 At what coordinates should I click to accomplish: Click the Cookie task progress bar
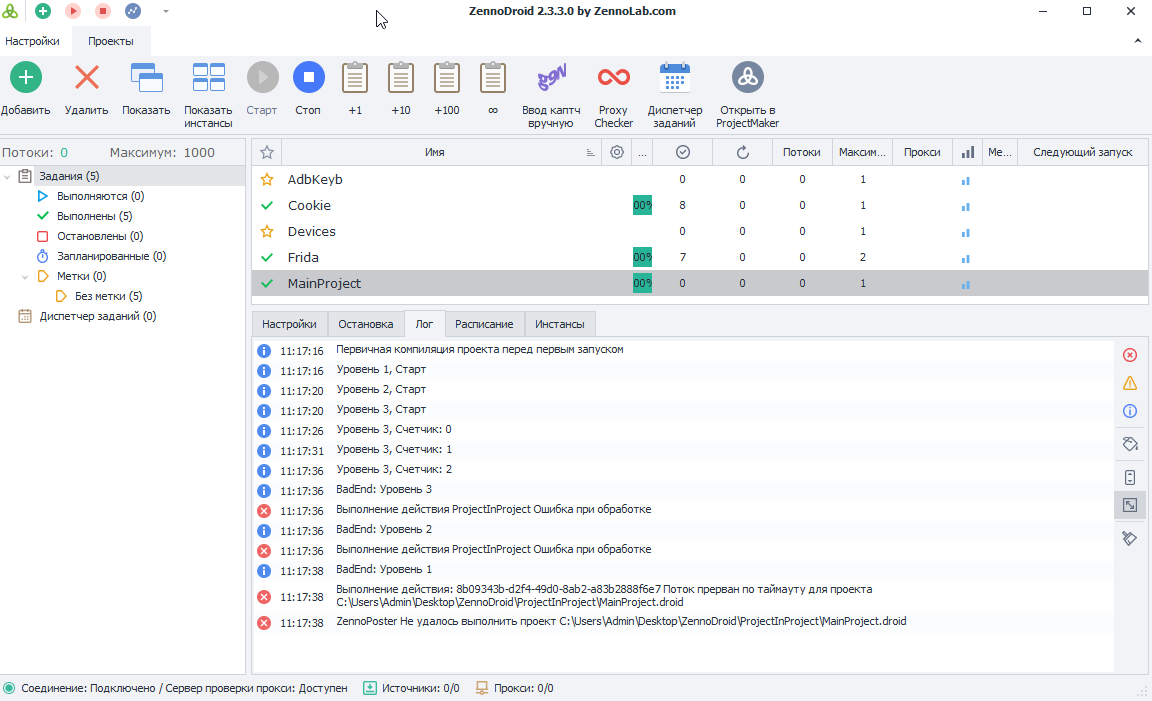pyautogui.click(x=642, y=205)
